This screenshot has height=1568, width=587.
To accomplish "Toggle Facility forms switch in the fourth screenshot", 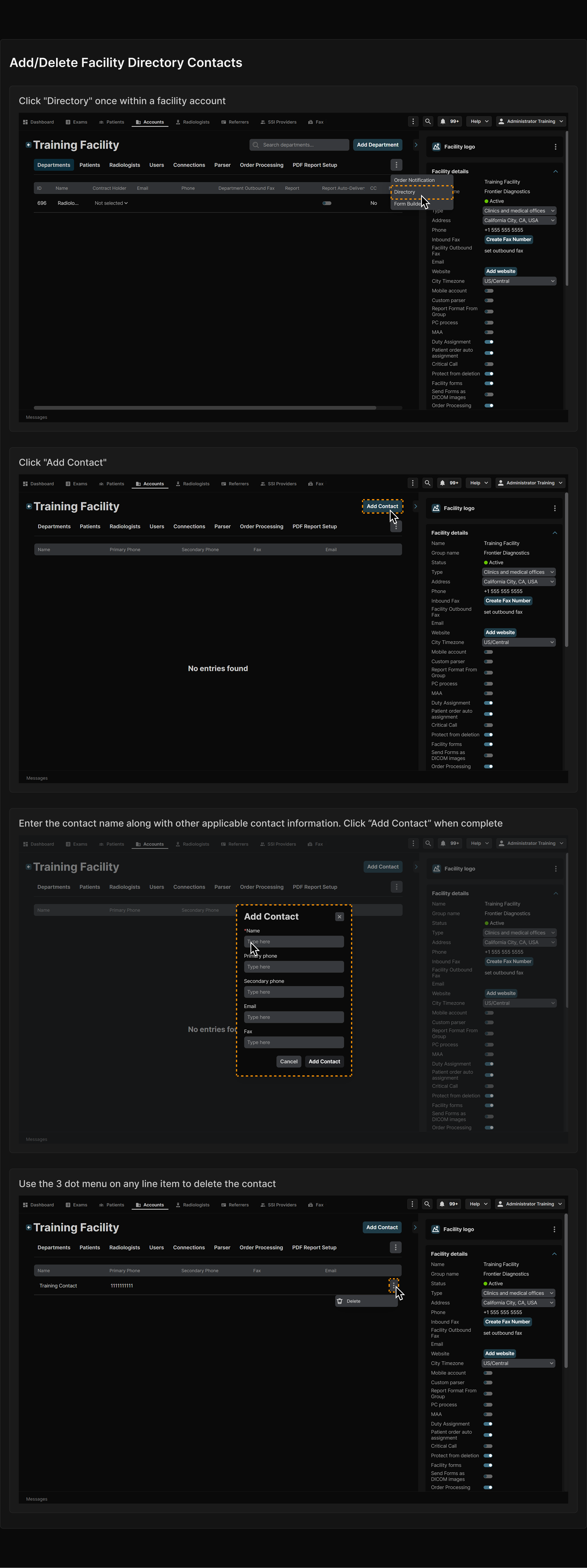I will tap(488, 1465).
